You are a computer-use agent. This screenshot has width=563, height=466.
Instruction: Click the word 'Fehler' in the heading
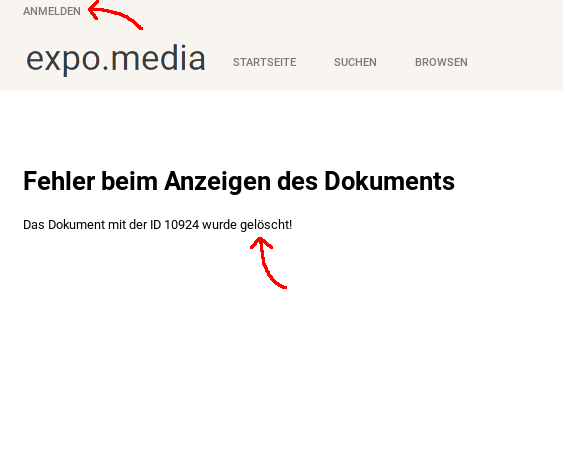point(59,181)
